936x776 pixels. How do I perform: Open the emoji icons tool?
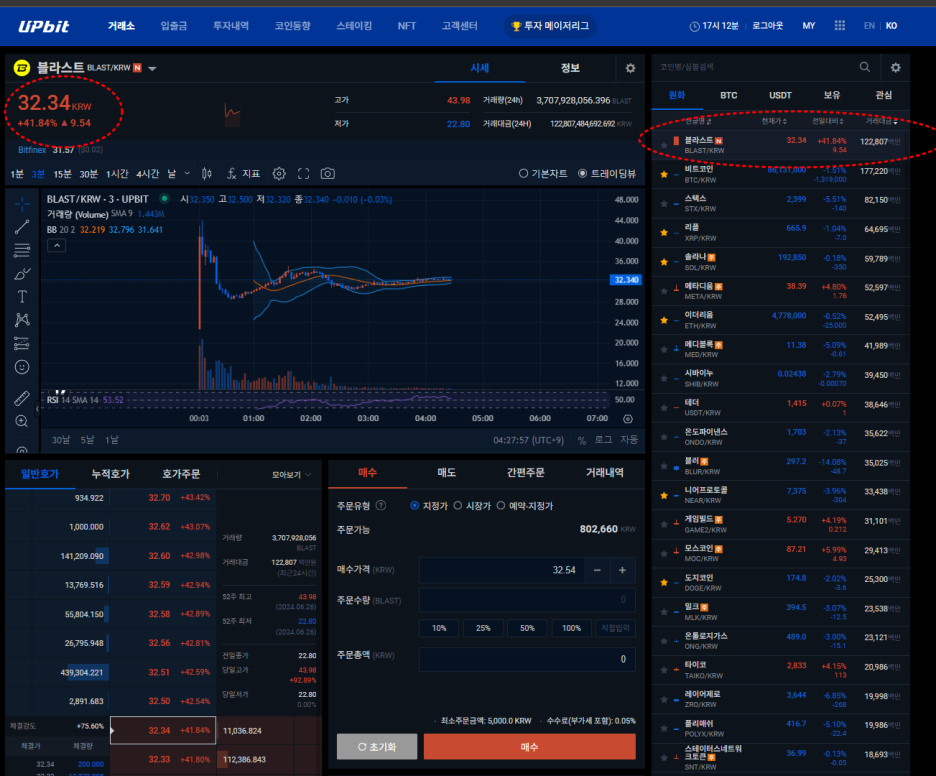coord(22,367)
